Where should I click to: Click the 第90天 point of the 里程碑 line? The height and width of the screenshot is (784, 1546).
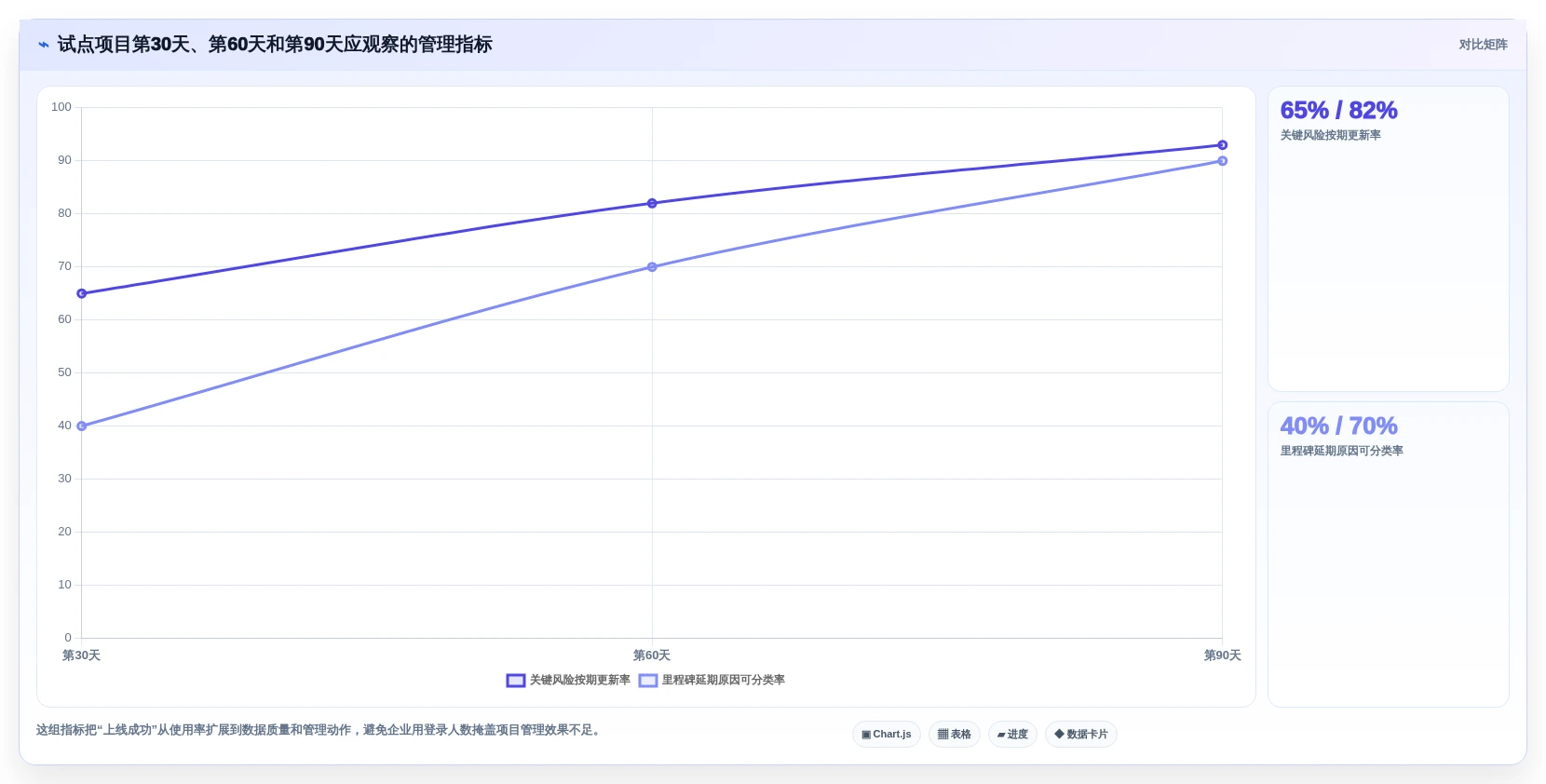pyautogui.click(x=1223, y=161)
